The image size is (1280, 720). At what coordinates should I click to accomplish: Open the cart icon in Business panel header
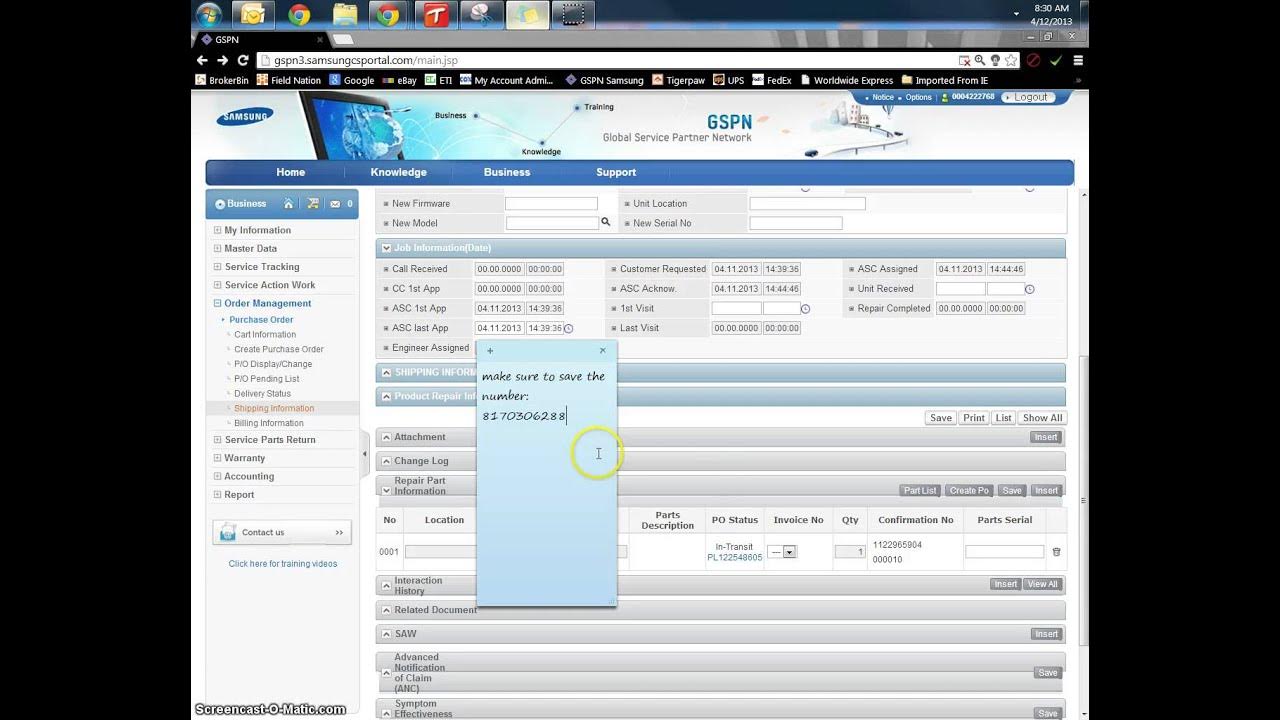click(313, 204)
